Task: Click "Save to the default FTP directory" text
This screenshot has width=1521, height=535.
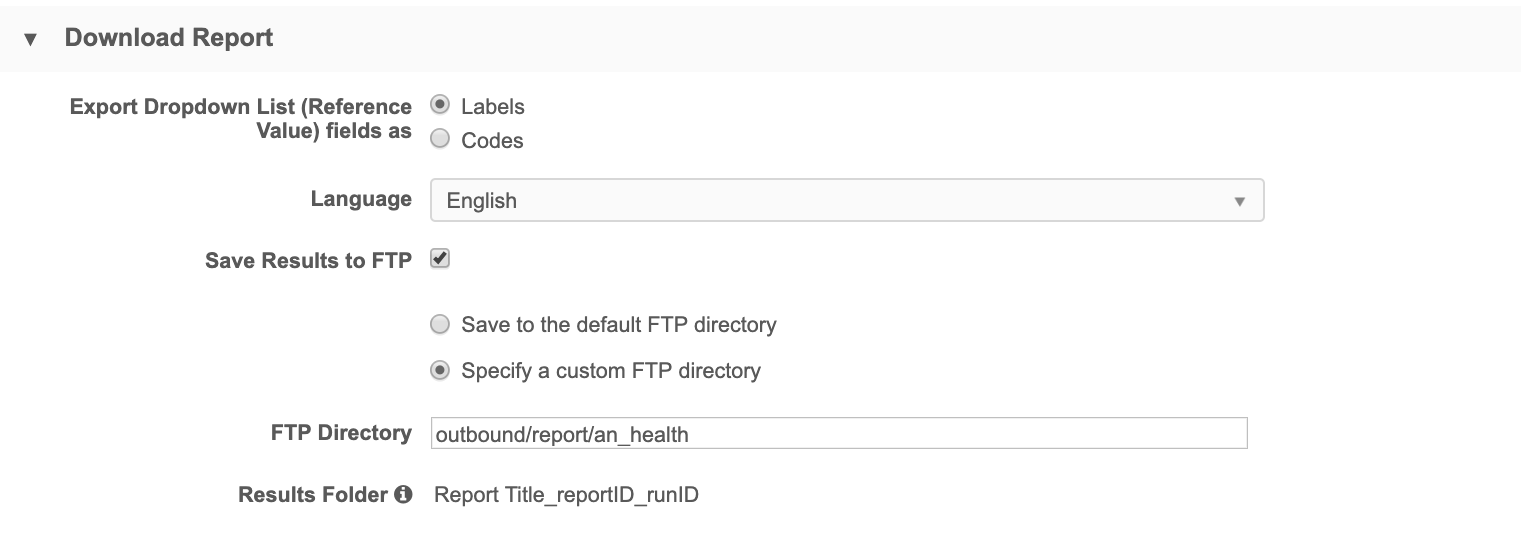Action: (x=618, y=325)
